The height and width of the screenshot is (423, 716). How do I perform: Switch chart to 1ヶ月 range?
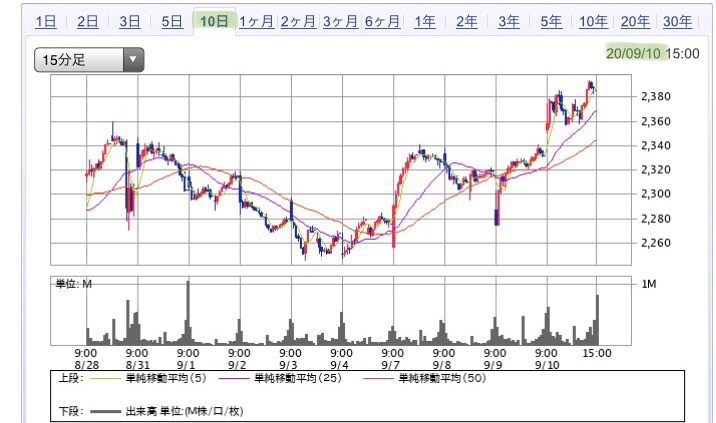pos(256,21)
